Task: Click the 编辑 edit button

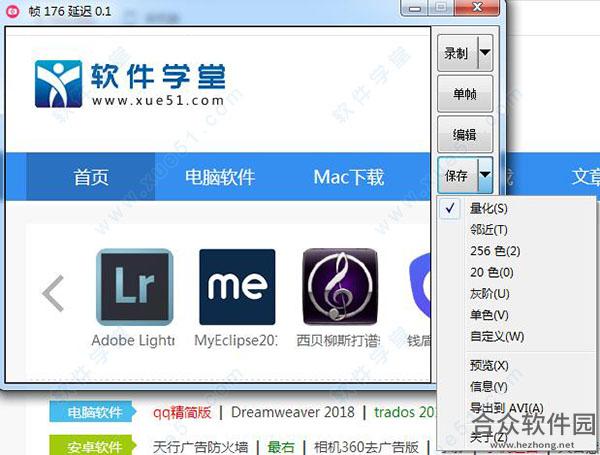Action: [465, 135]
